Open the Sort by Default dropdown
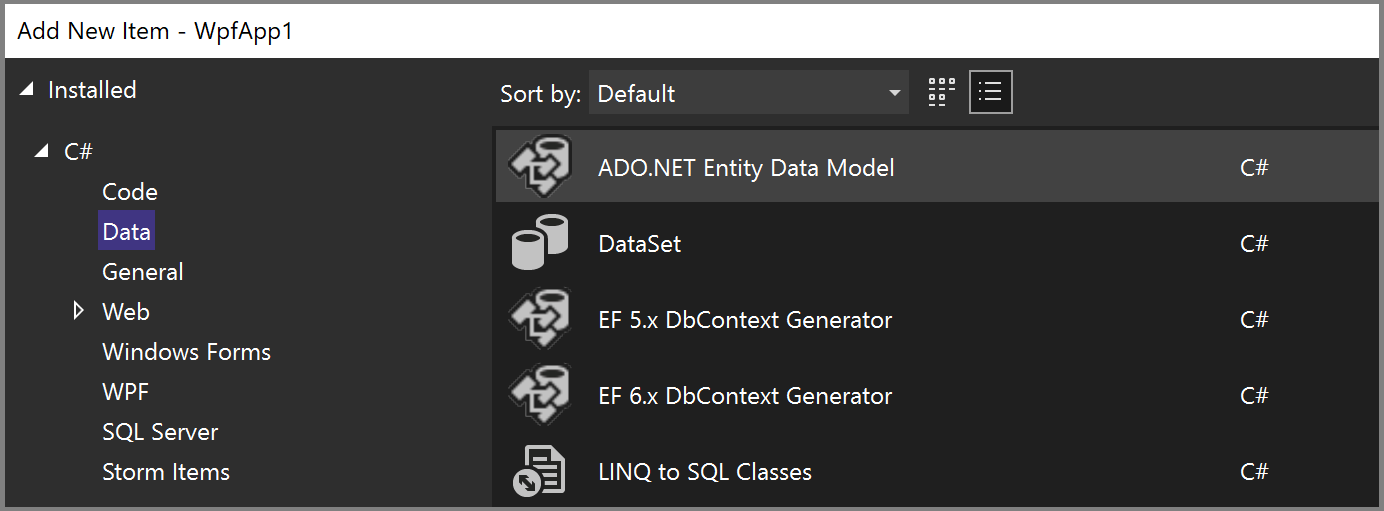Image resolution: width=1384 pixels, height=511 pixels. (748, 94)
